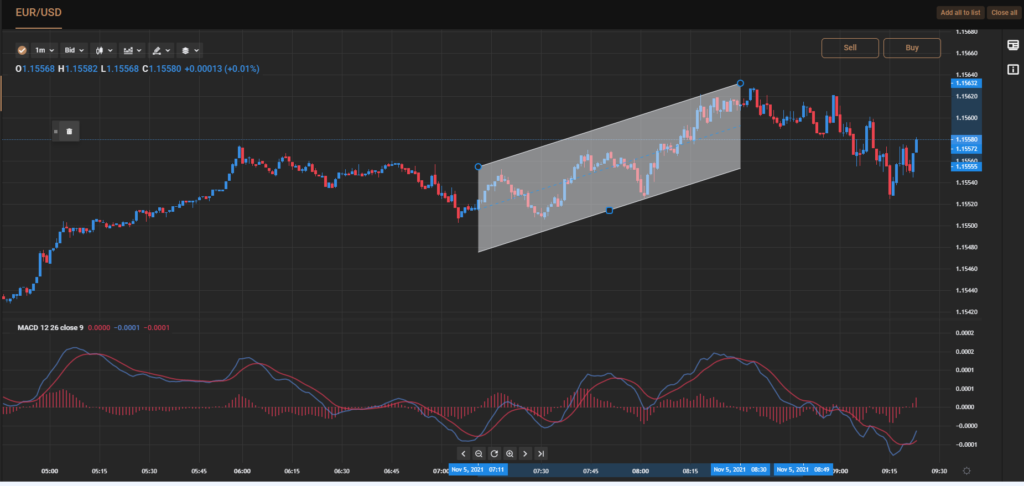Viewport: 1024px width, 486px height.
Task: Expand the Bid price type dropdown
Action: click(x=73, y=49)
